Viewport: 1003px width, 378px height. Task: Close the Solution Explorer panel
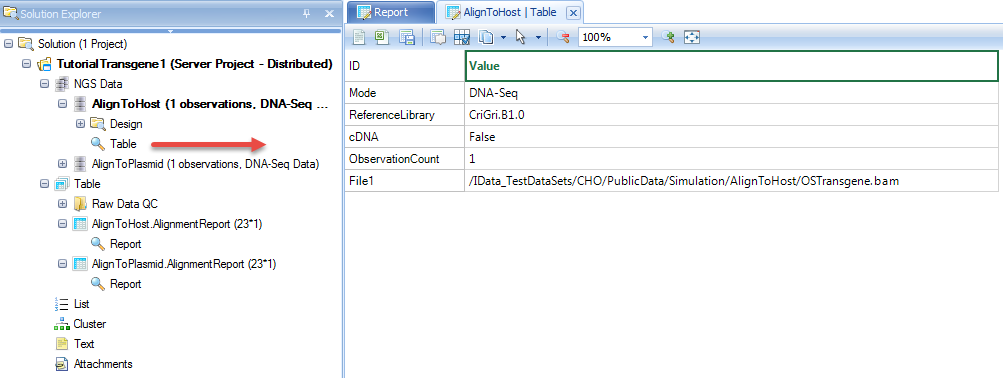click(329, 14)
